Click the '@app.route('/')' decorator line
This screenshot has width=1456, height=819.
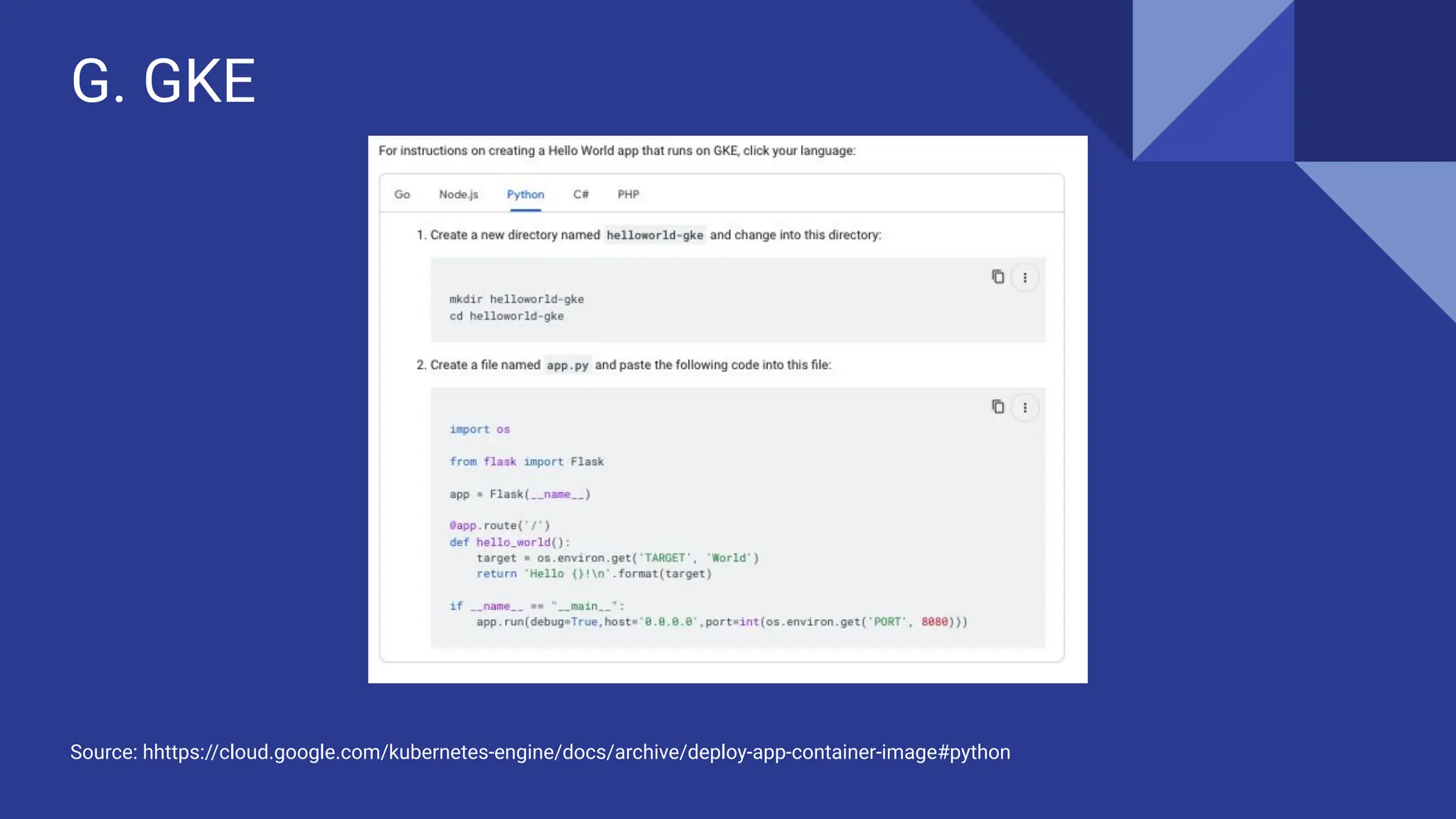[500, 525]
